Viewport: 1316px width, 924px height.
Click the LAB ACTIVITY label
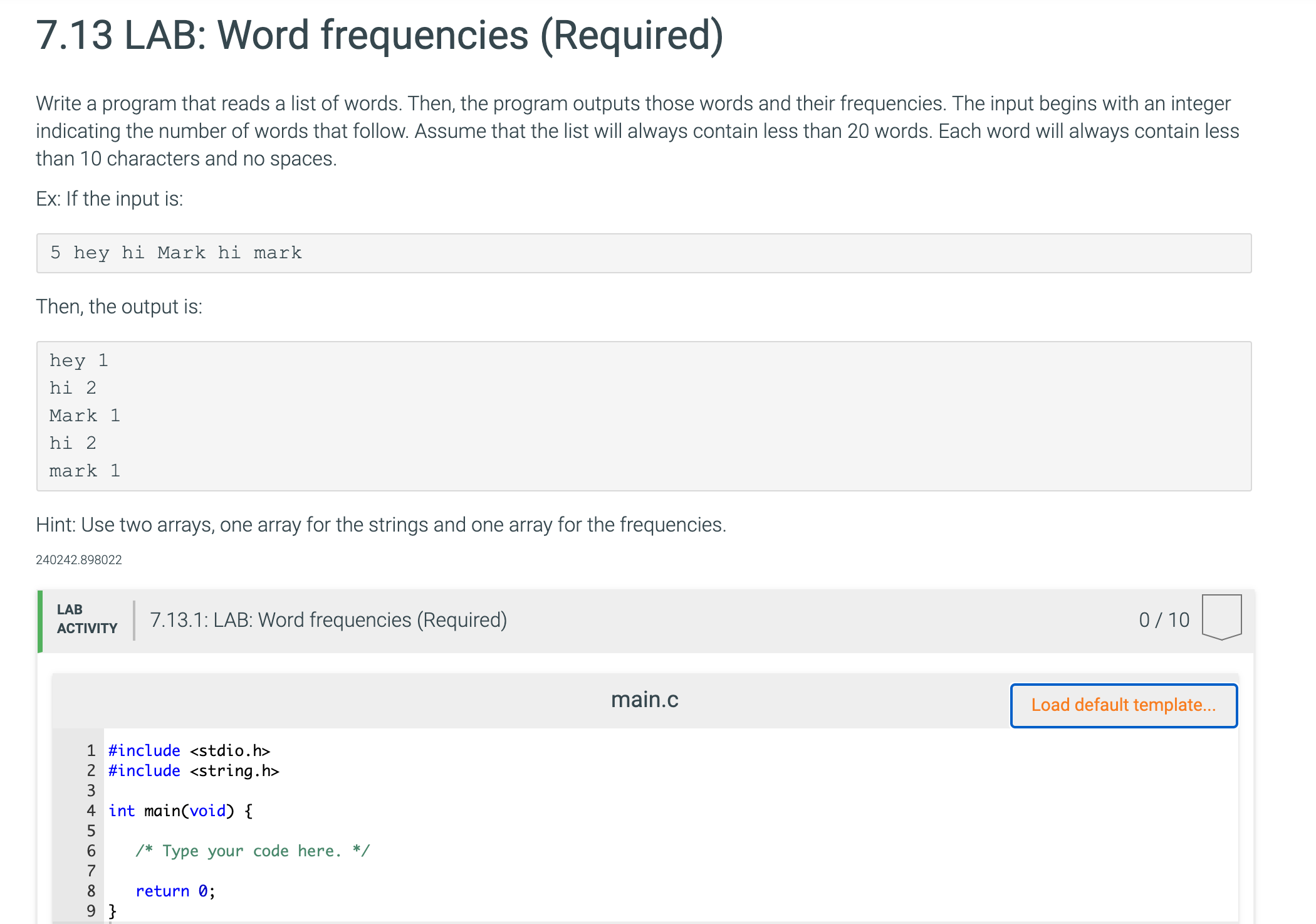tap(86, 619)
